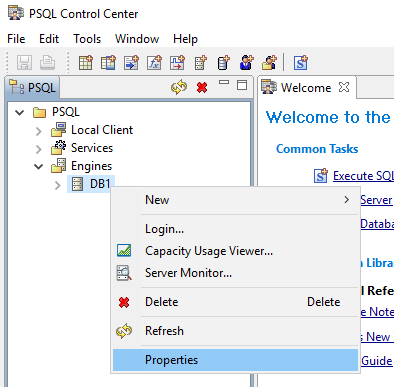This screenshot has width=394, height=387.
Task: Select the Engines tree item
Action: tap(91, 166)
